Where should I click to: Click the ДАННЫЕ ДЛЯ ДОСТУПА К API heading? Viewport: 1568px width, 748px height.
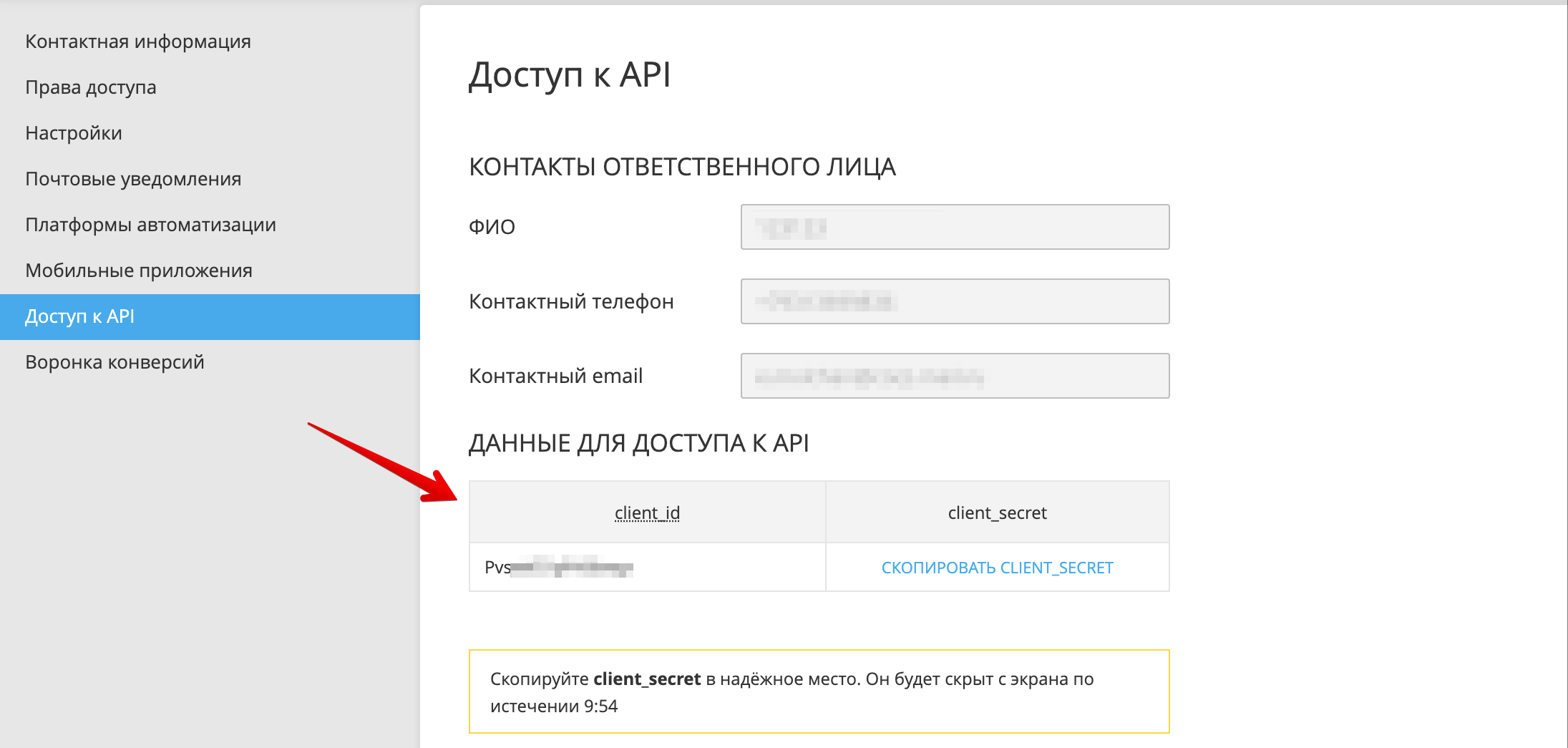click(638, 443)
